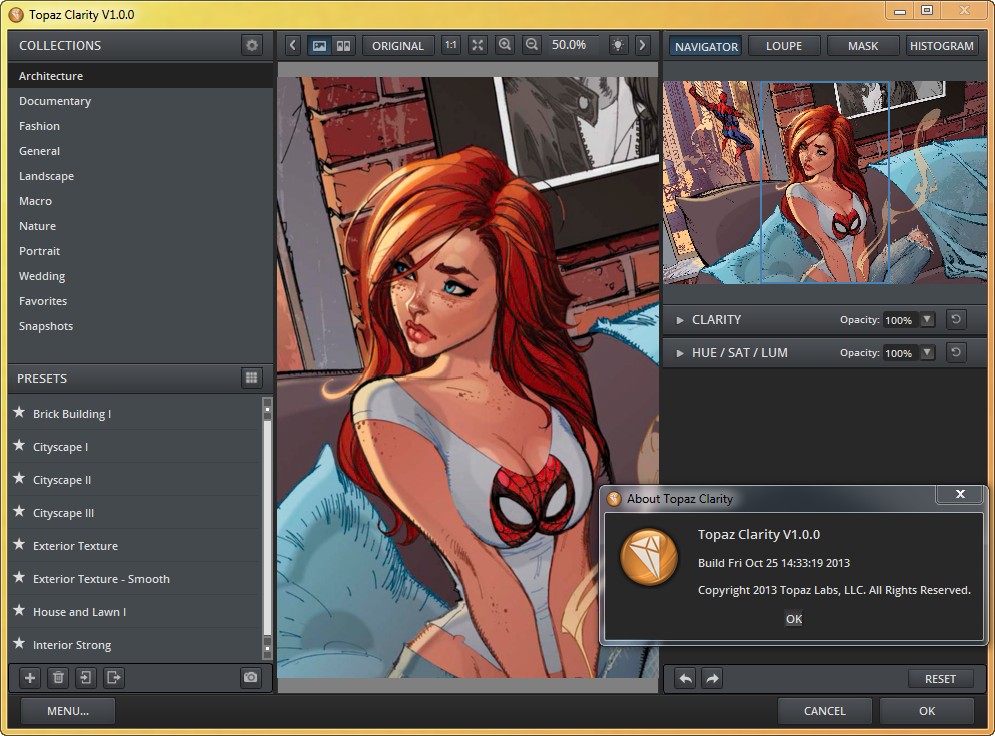Delete the selected preset

(x=58, y=678)
